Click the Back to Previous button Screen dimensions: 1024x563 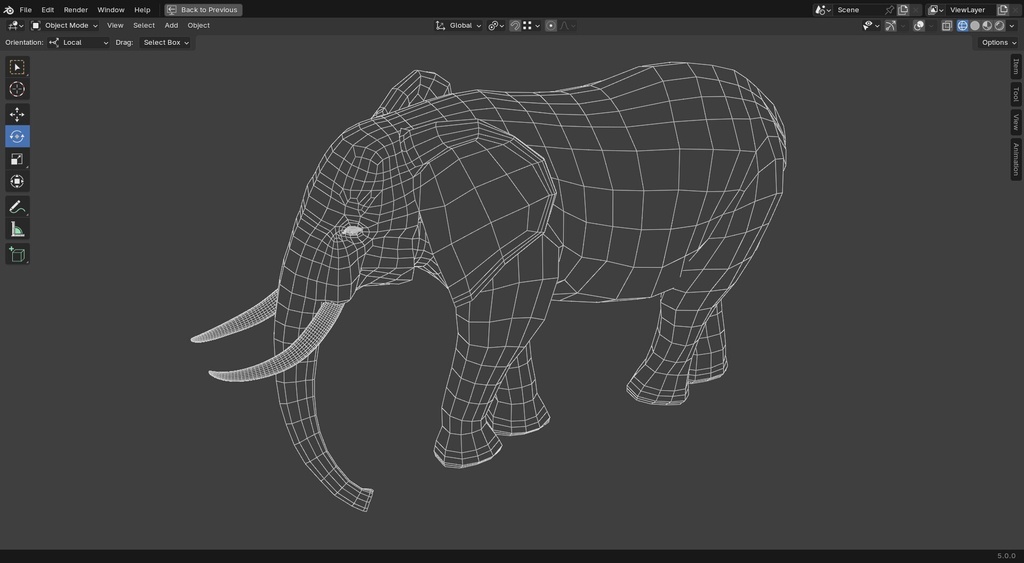[x=203, y=10]
